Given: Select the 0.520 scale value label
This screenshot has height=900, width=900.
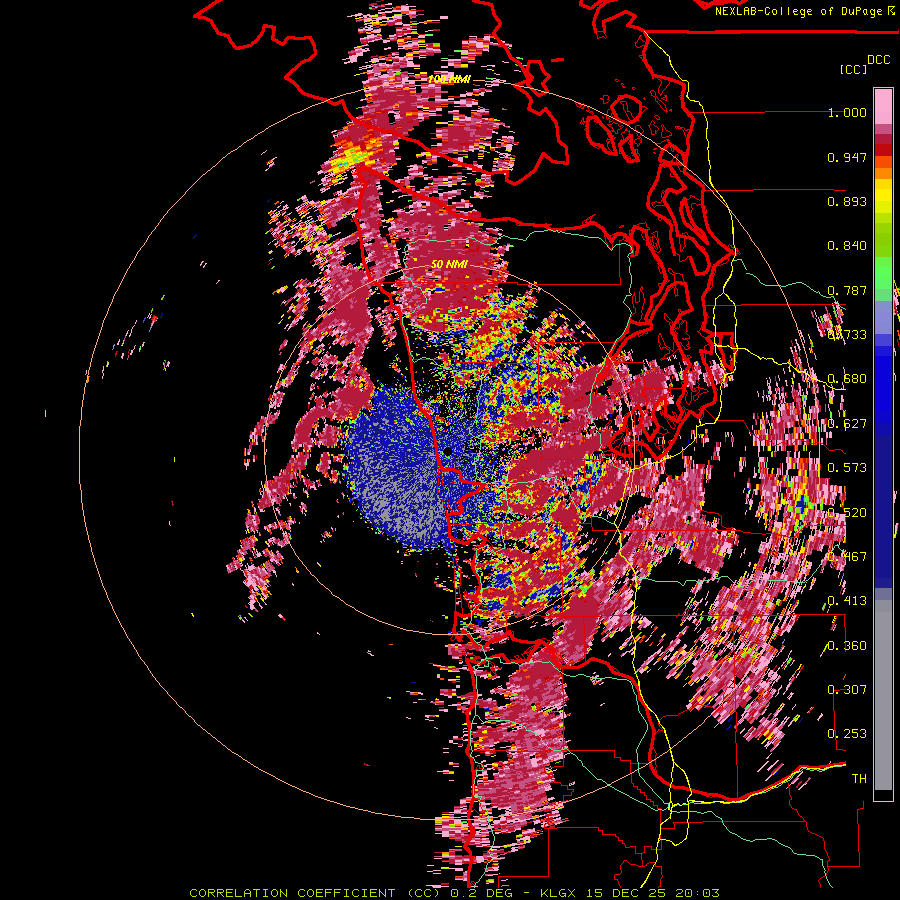Looking at the screenshot, I should tap(847, 513).
